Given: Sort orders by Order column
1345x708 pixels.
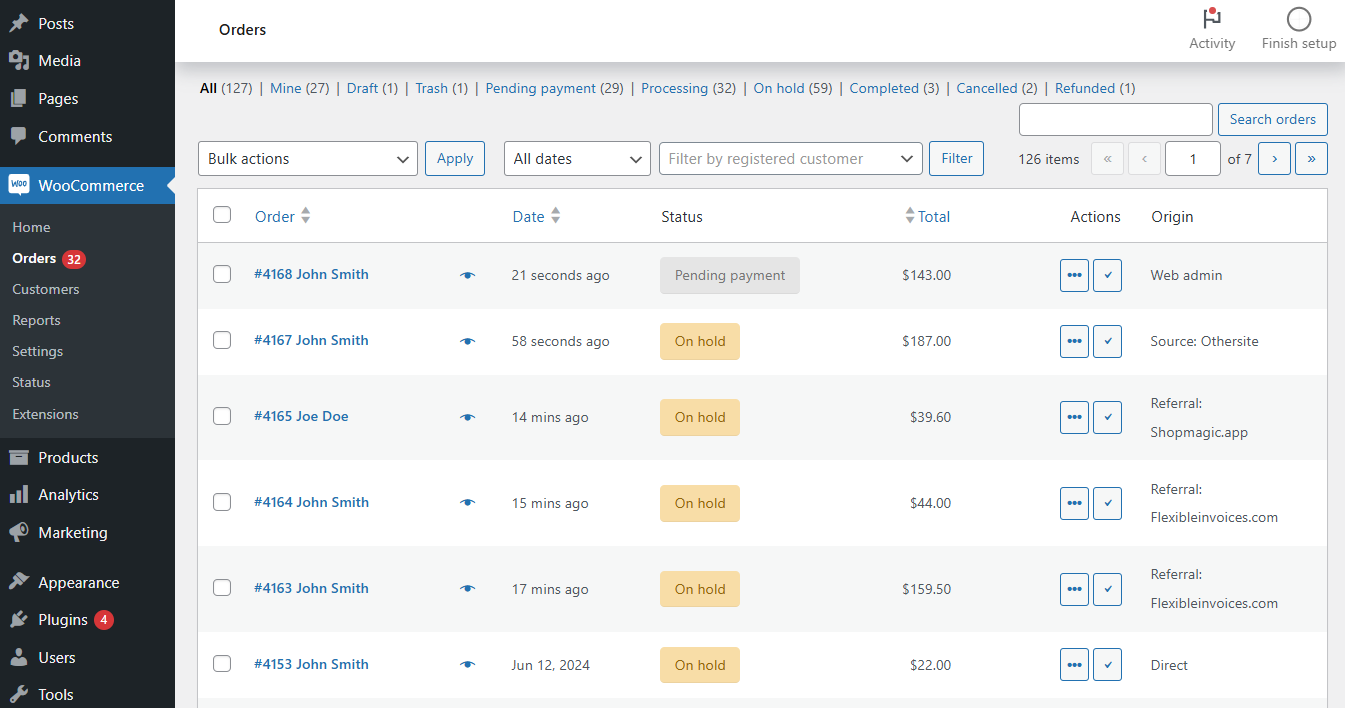Looking at the screenshot, I should point(283,216).
